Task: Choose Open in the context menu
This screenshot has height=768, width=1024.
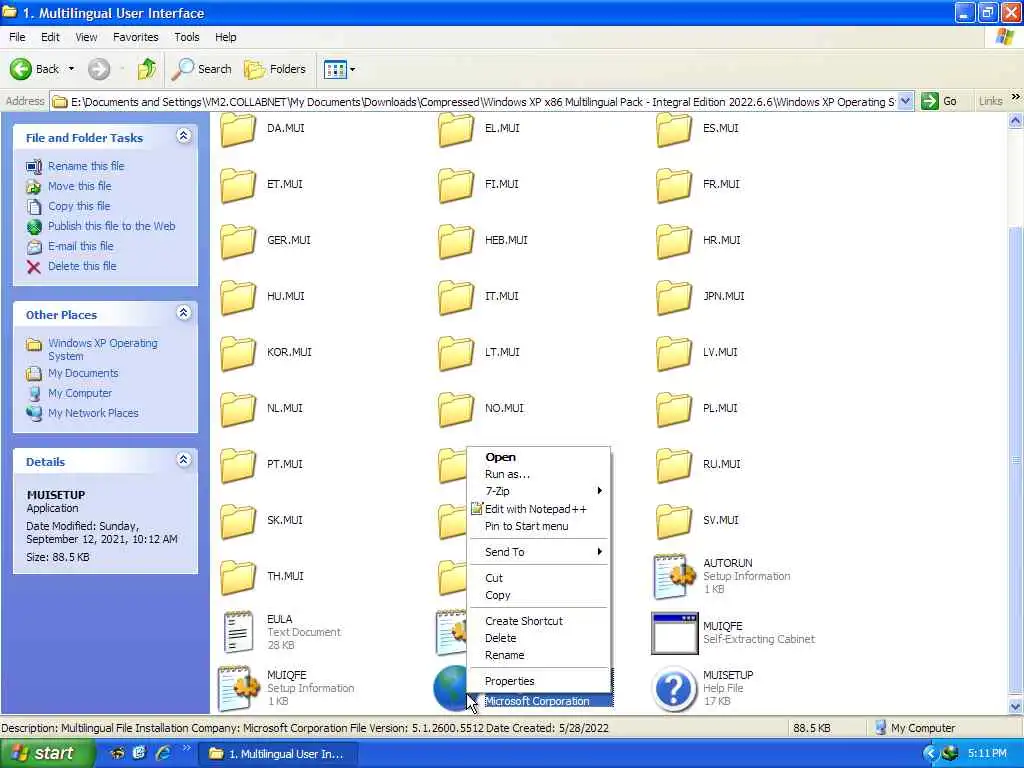Action: click(539, 457)
